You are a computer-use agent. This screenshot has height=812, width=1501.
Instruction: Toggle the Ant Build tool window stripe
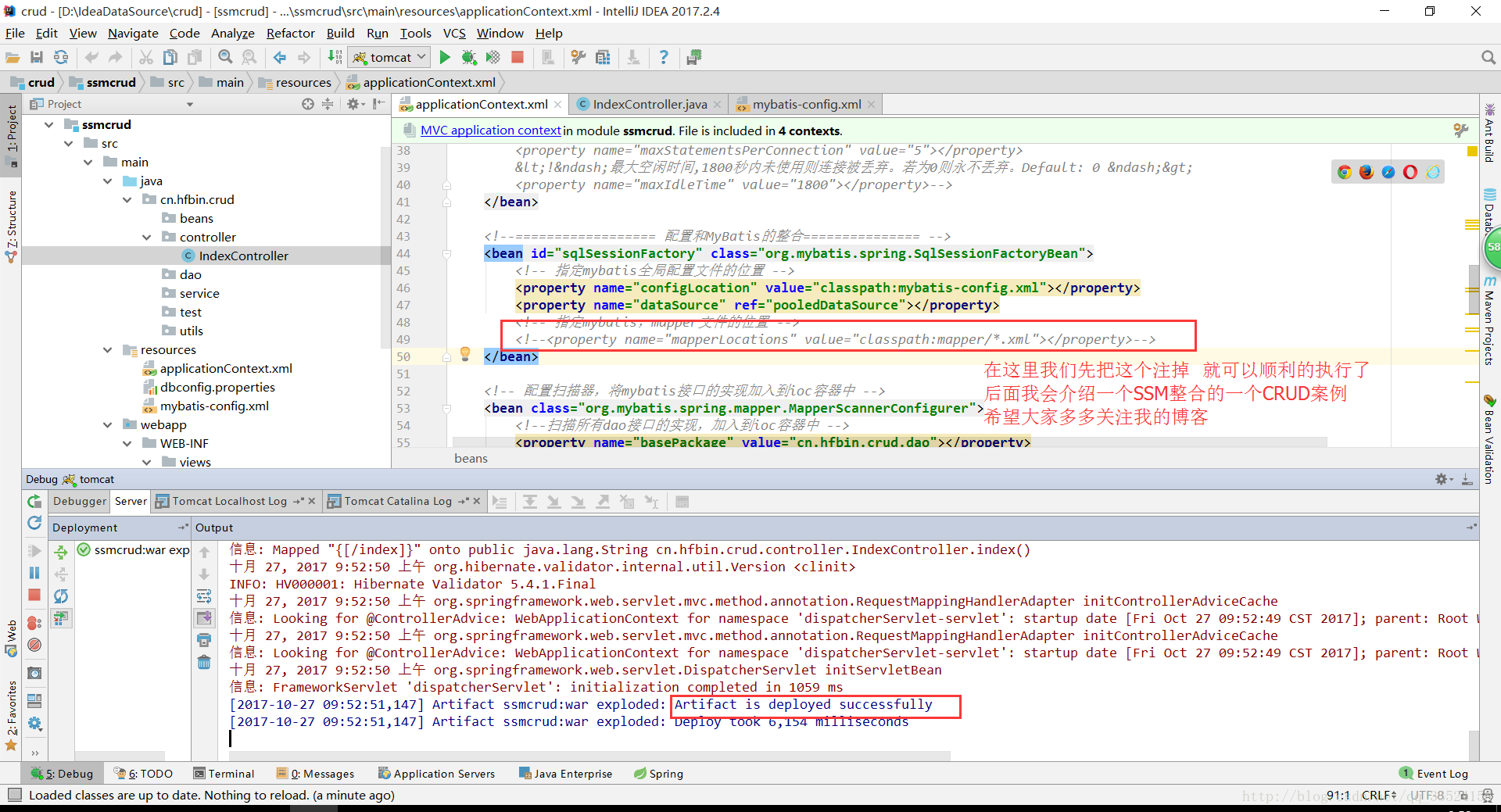[1489, 134]
